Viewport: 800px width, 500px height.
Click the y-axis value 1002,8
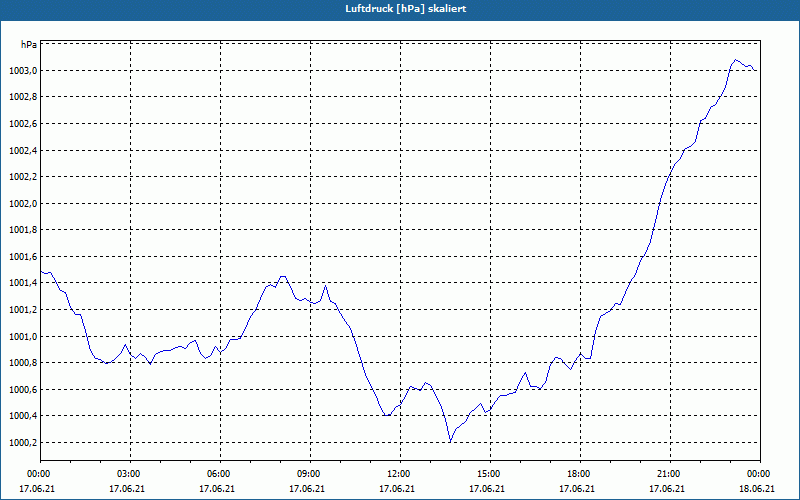[x=23, y=97]
